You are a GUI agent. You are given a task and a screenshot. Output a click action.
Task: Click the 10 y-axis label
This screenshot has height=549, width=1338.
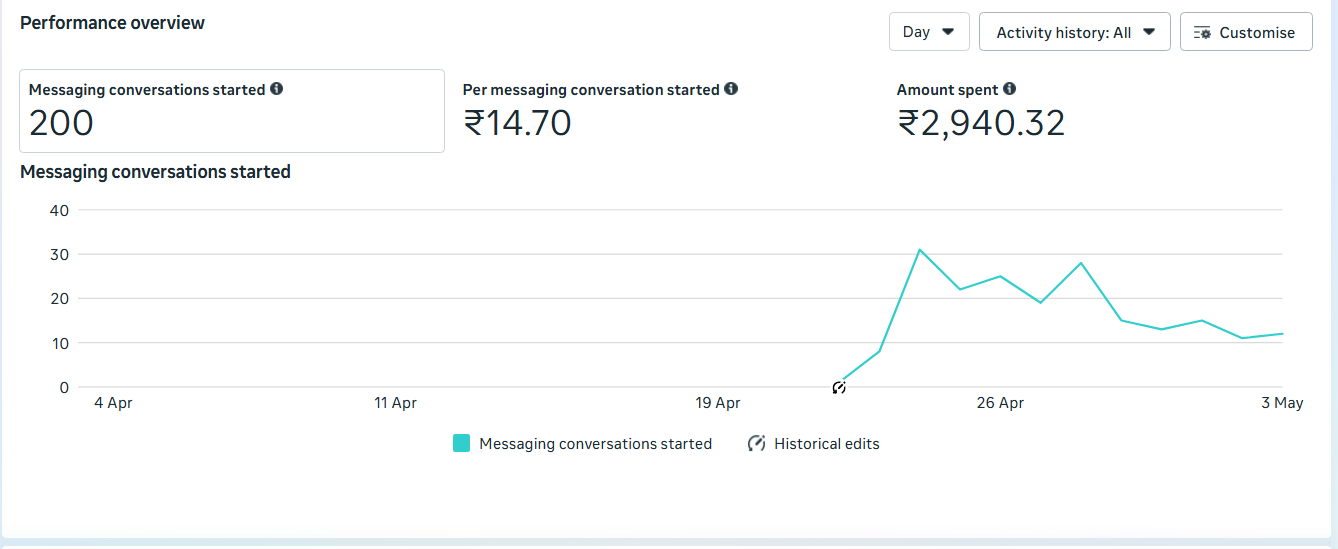coord(59,343)
